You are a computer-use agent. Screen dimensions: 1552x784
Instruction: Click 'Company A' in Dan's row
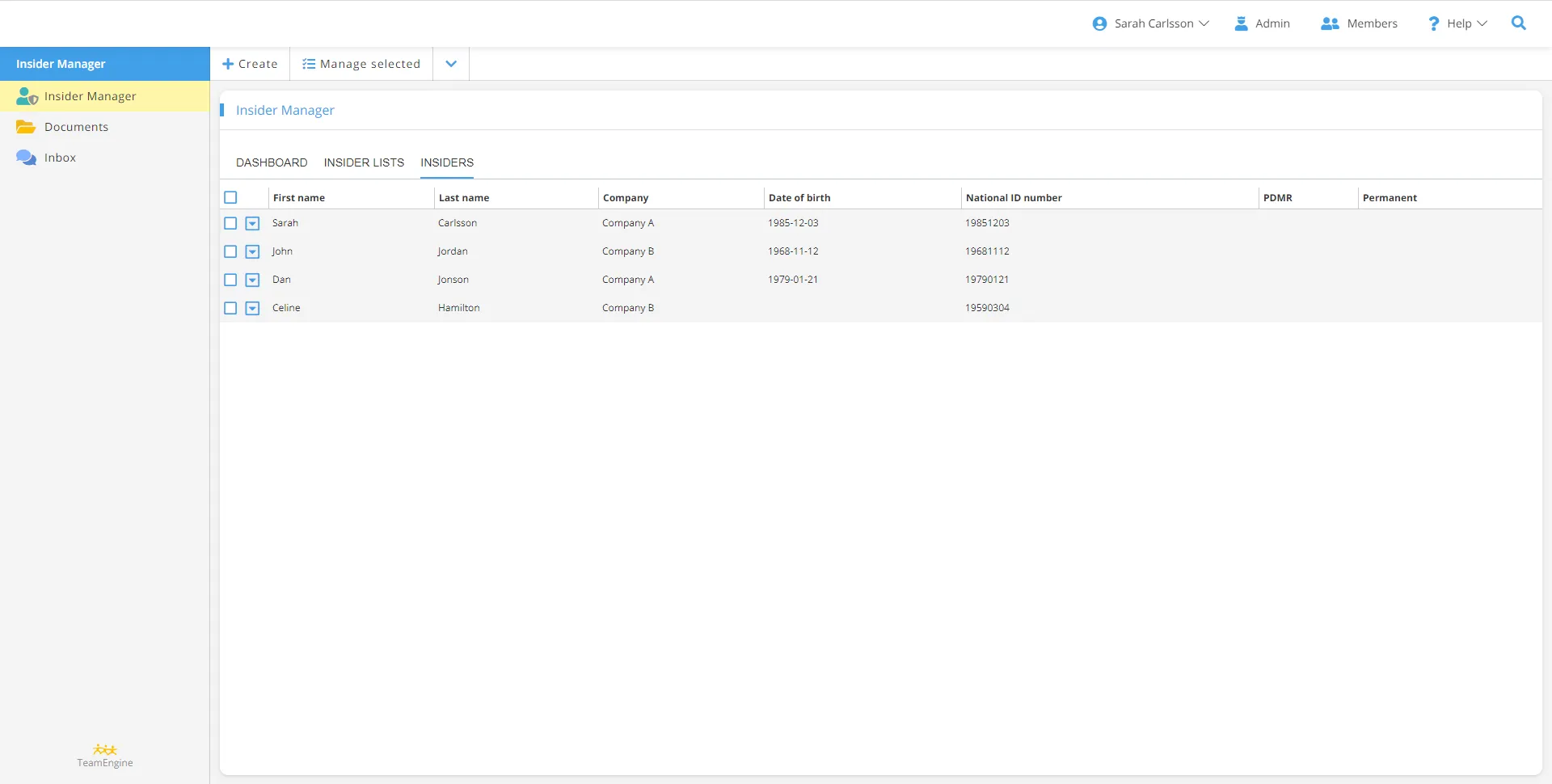pos(628,280)
